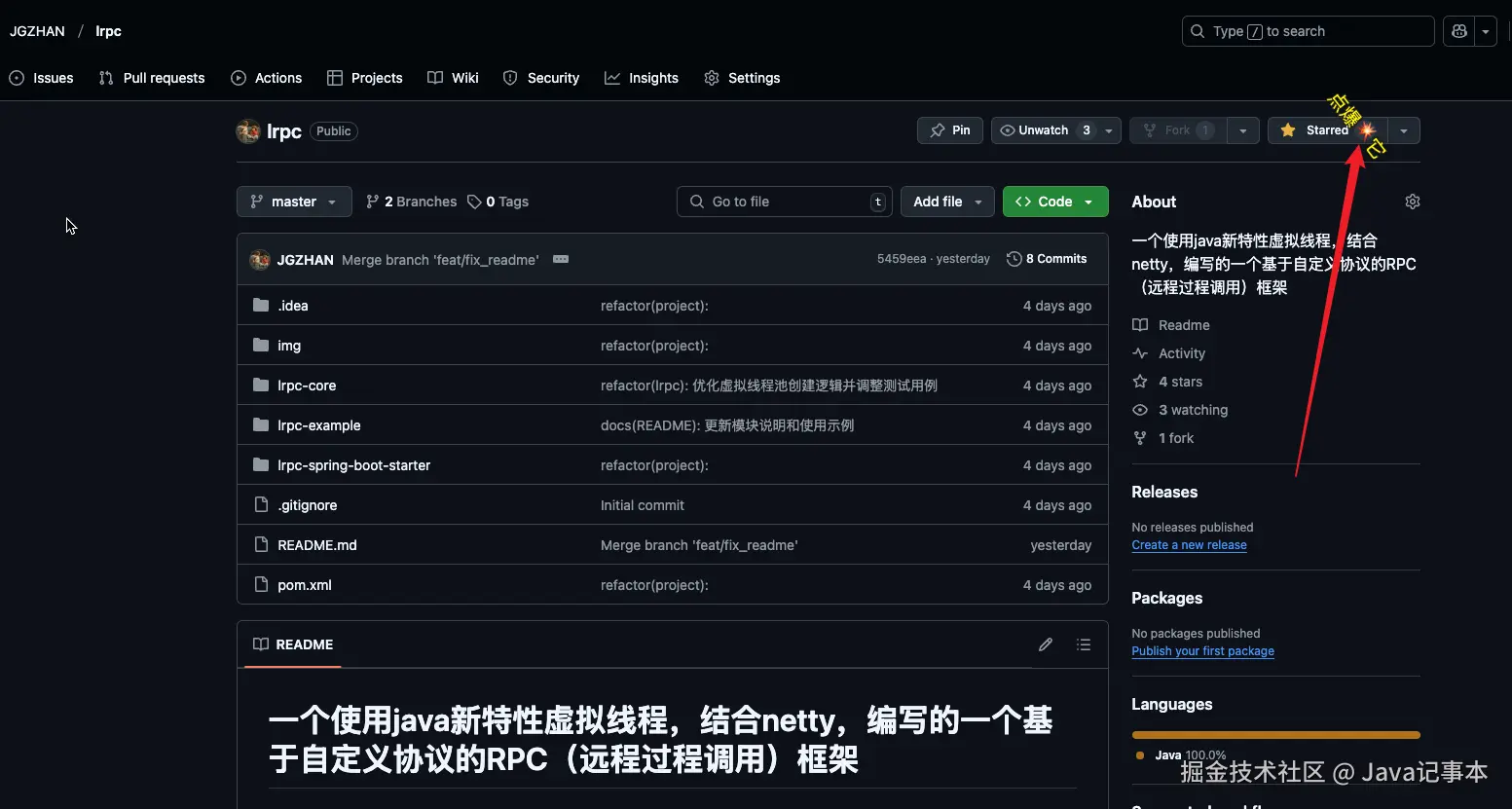Open the .idea folder
The image size is (1512, 809).
click(x=293, y=306)
